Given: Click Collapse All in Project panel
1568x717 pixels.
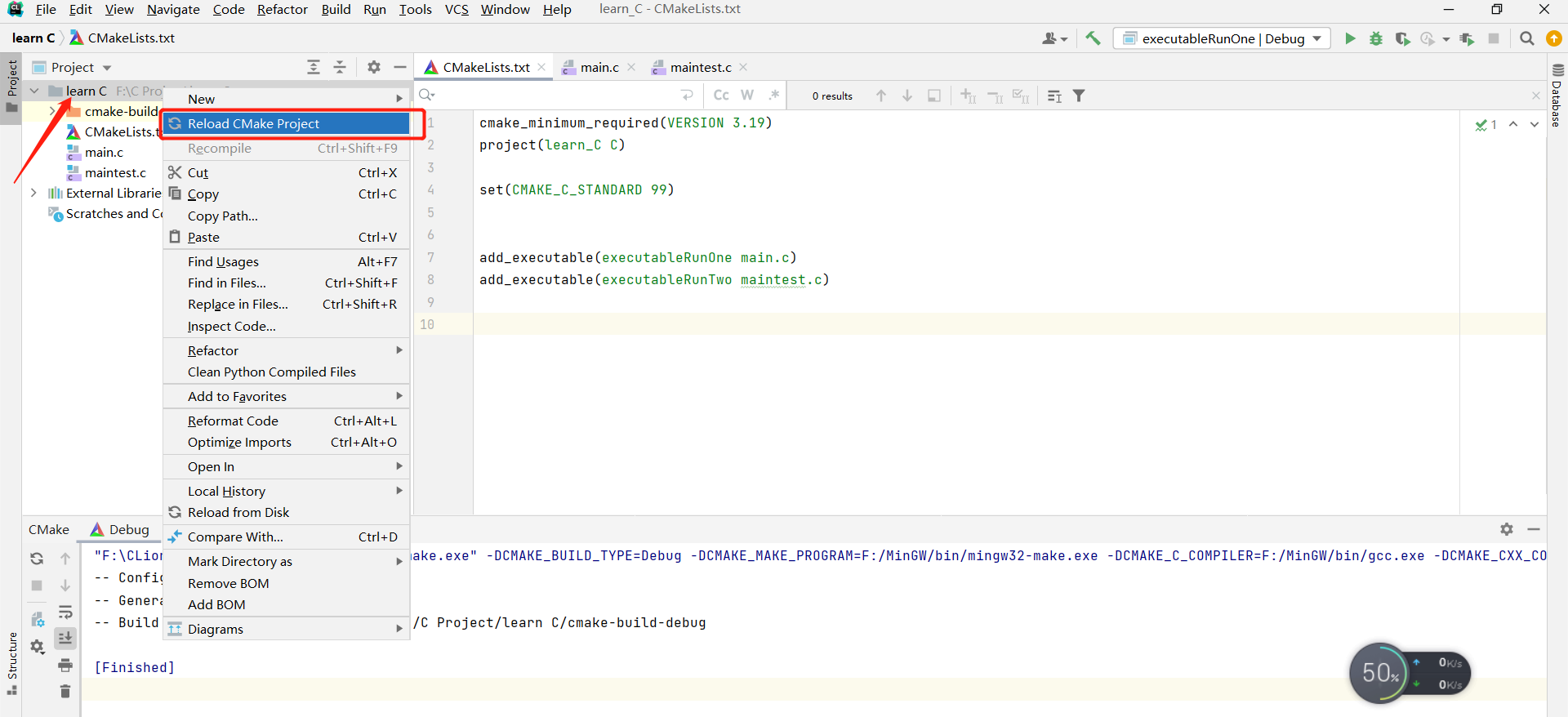Looking at the screenshot, I should pos(340,67).
